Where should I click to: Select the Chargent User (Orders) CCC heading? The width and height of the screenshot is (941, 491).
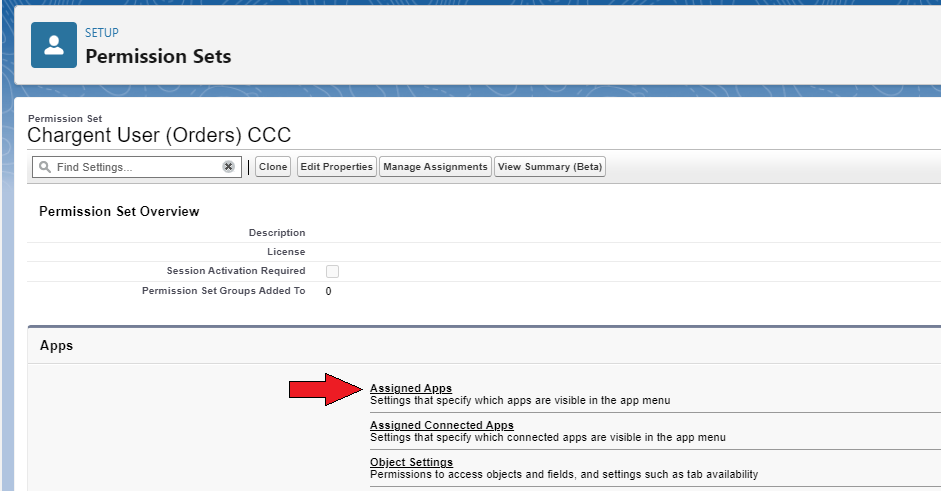(x=159, y=135)
